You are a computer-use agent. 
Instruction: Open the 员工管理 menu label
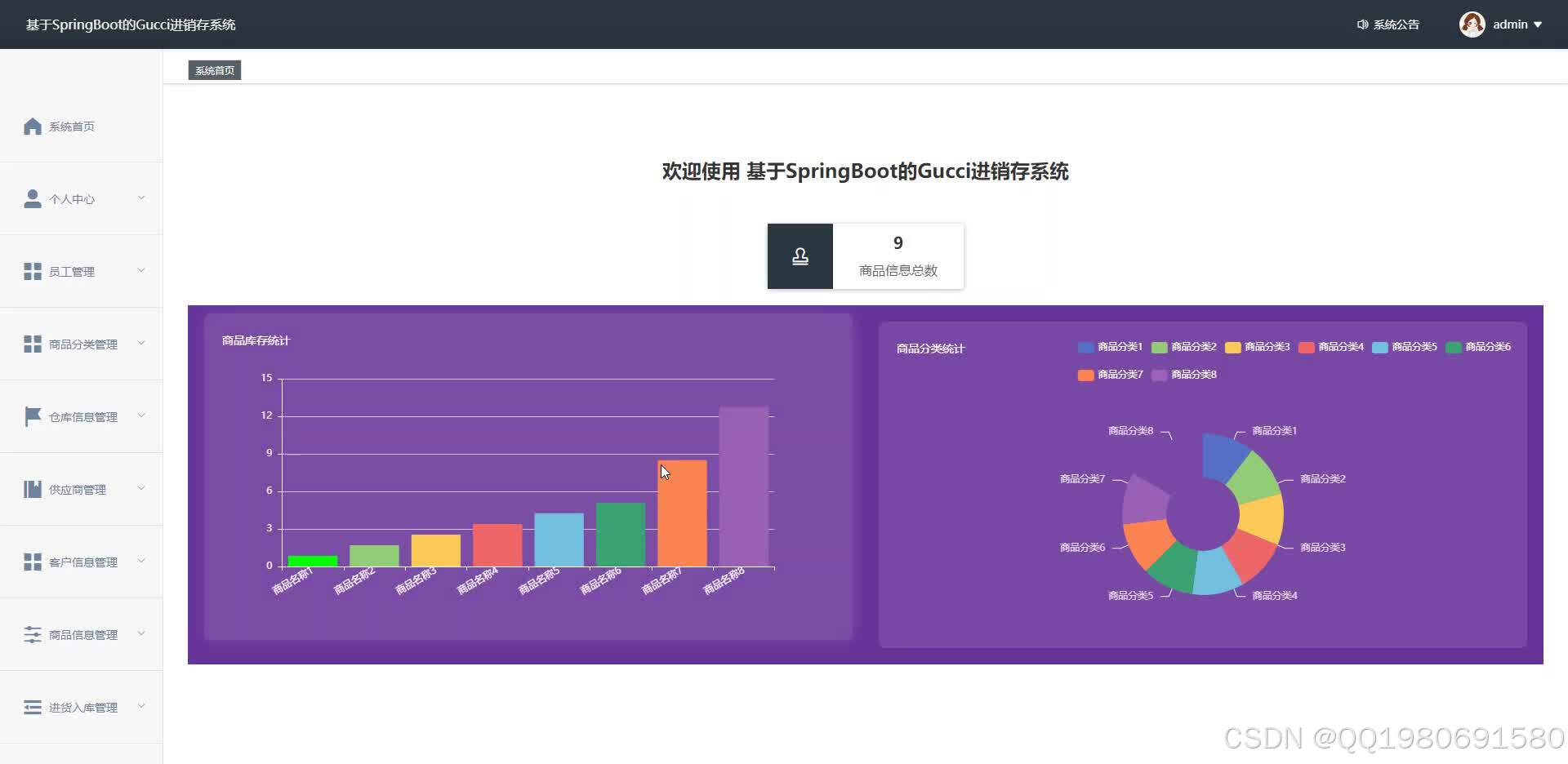coord(72,272)
